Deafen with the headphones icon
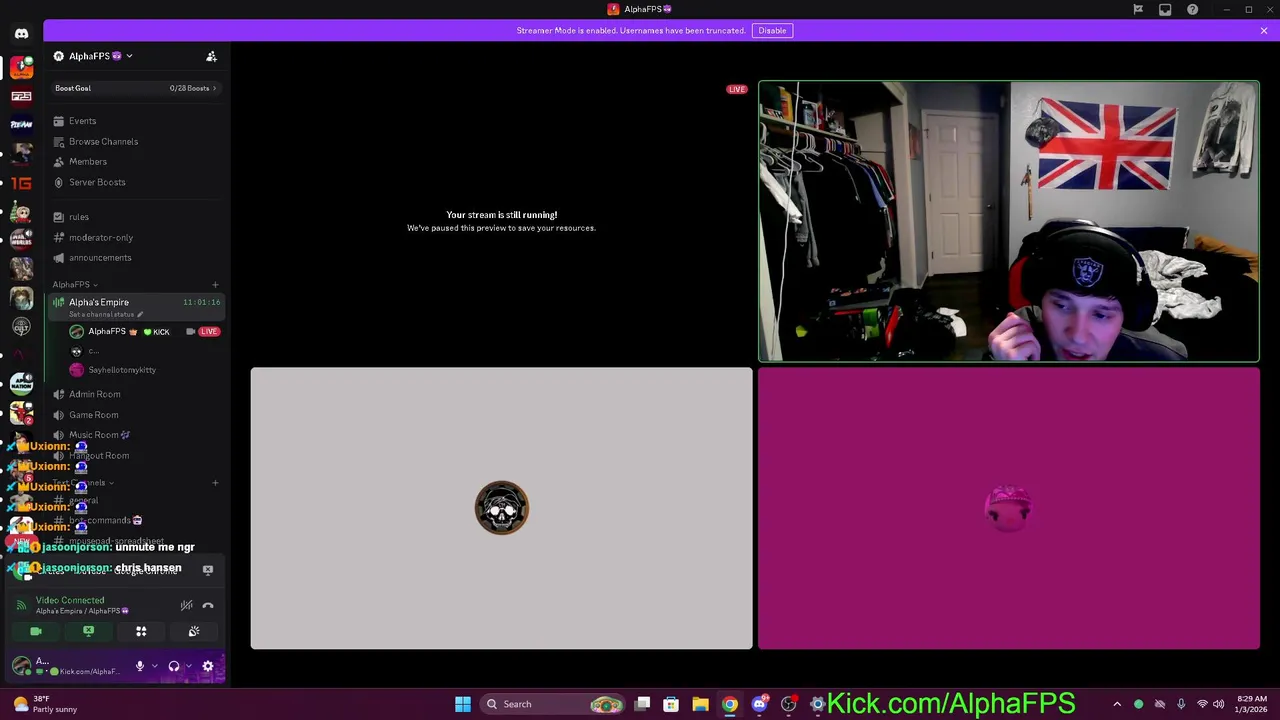1280x720 pixels. click(x=174, y=666)
